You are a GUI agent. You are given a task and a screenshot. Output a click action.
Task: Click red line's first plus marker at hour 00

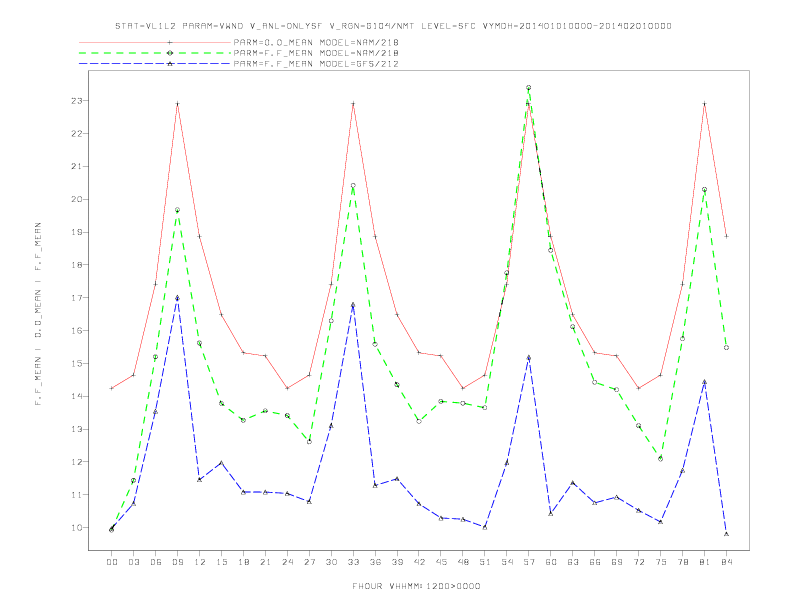pyautogui.click(x=112, y=388)
